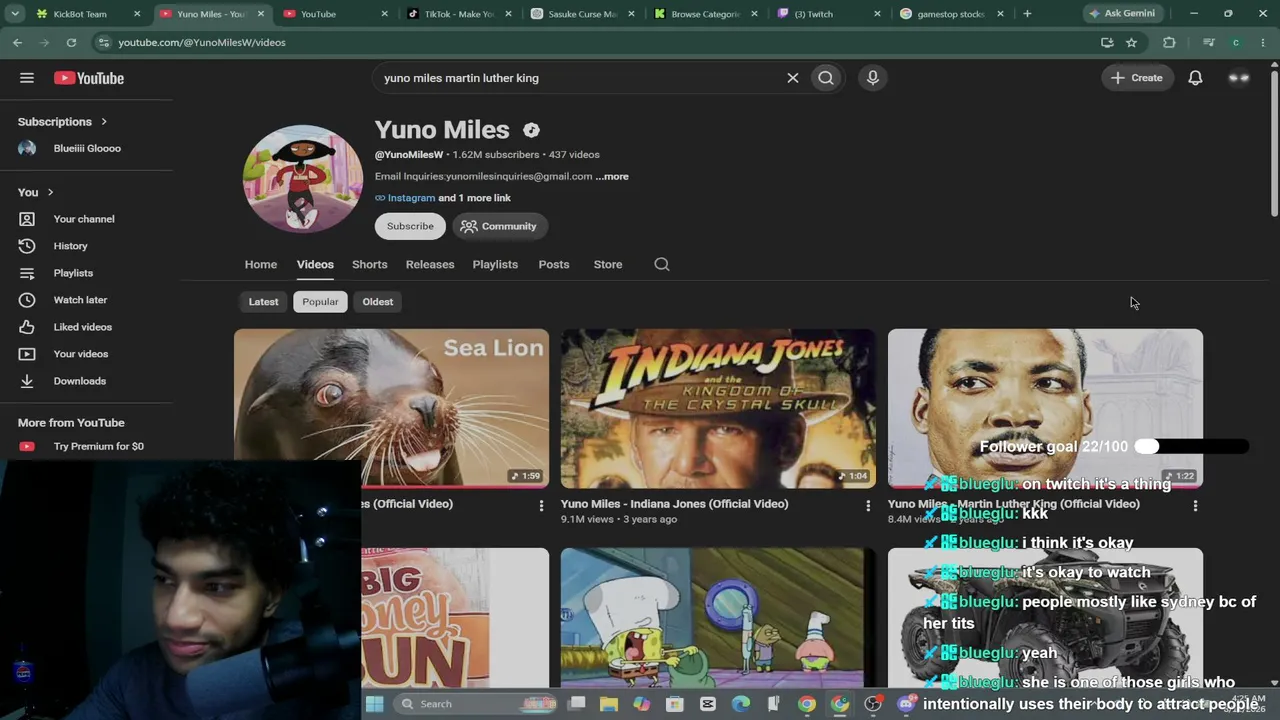Viewport: 1280px width, 720px height.
Task: Open the notifications bell
Action: pyautogui.click(x=1195, y=78)
